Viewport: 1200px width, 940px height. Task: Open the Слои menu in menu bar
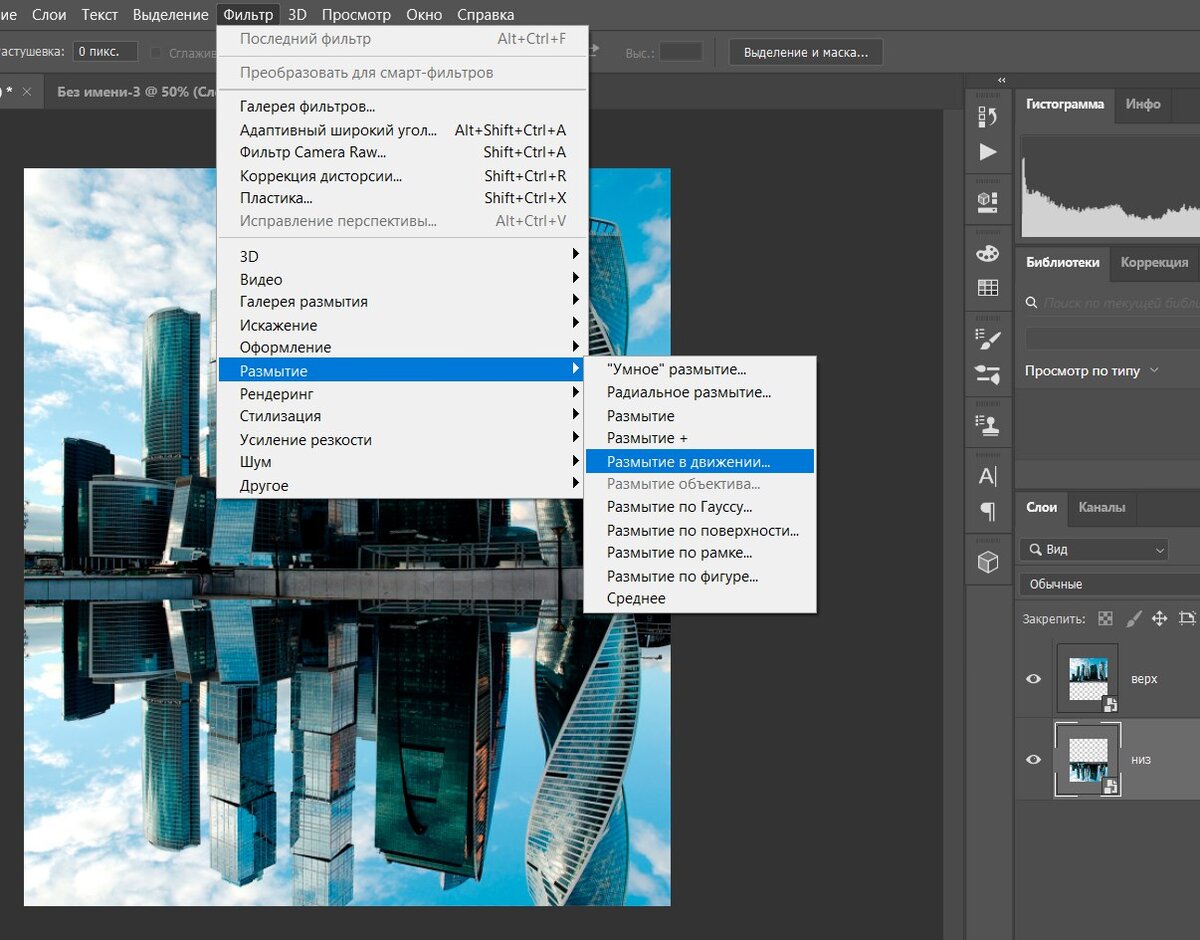[x=49, y=14]
